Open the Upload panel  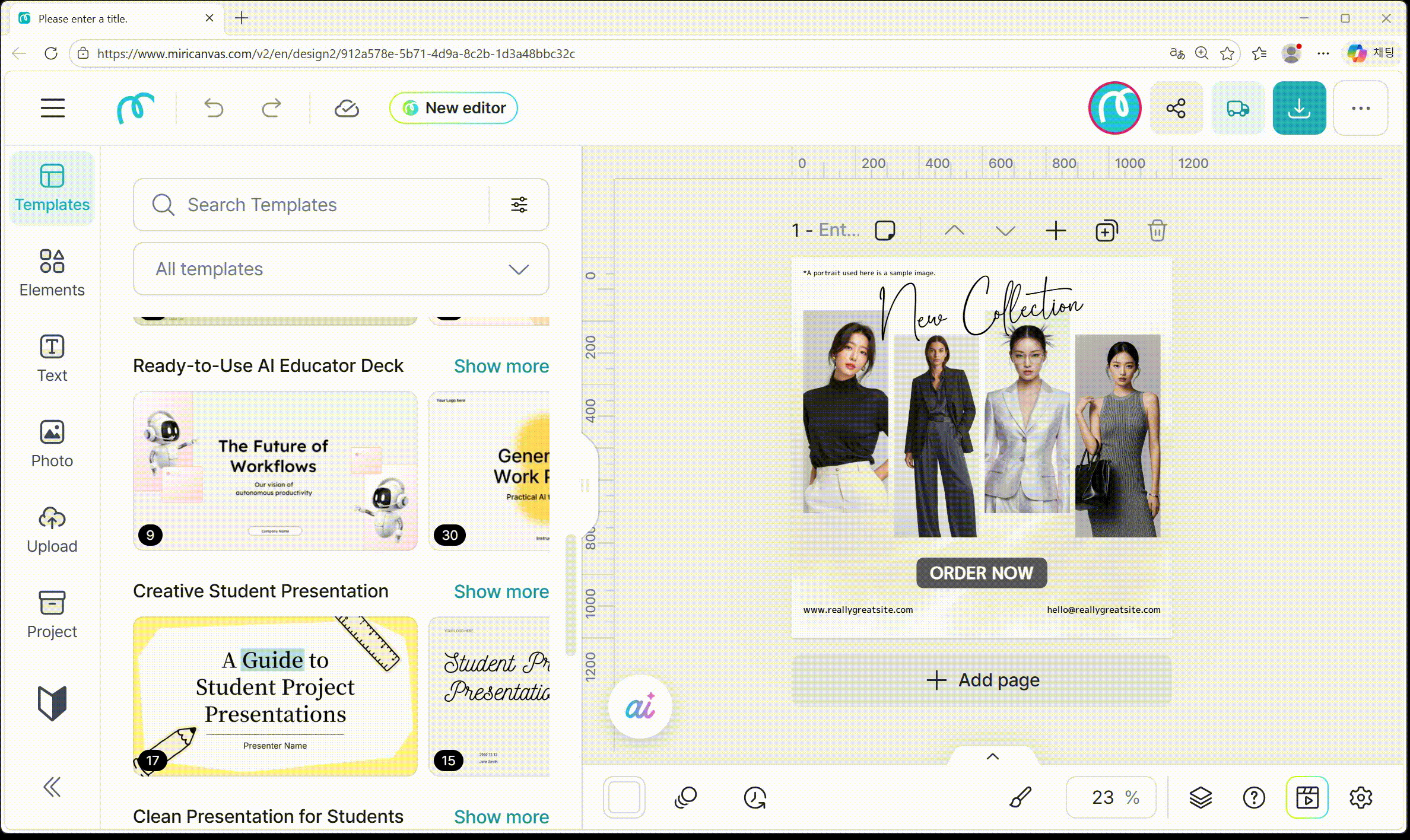(52, 530)
